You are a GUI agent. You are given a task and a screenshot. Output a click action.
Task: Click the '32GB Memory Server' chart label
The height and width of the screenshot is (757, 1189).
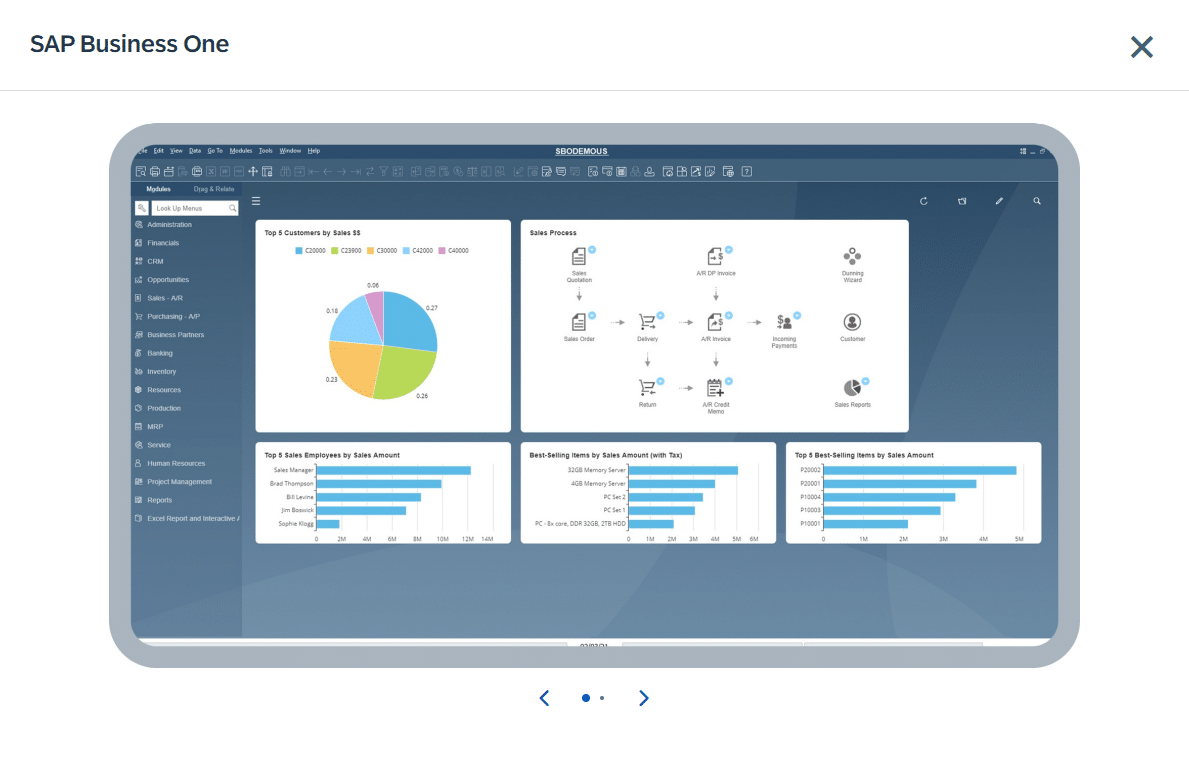597,470
